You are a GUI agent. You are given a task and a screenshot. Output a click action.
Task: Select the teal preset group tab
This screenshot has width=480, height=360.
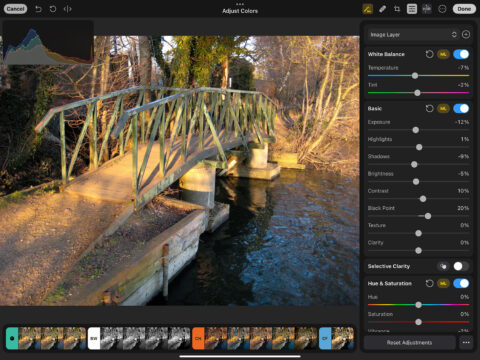click(x=12, y=338)
